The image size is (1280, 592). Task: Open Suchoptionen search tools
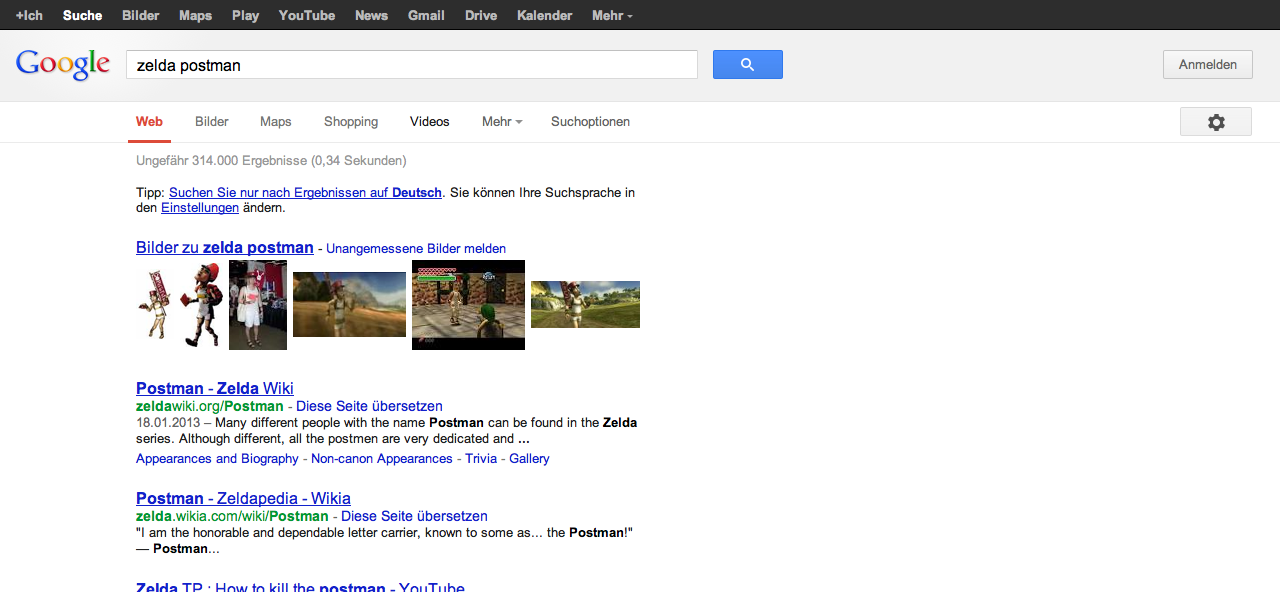coord(590,122)
